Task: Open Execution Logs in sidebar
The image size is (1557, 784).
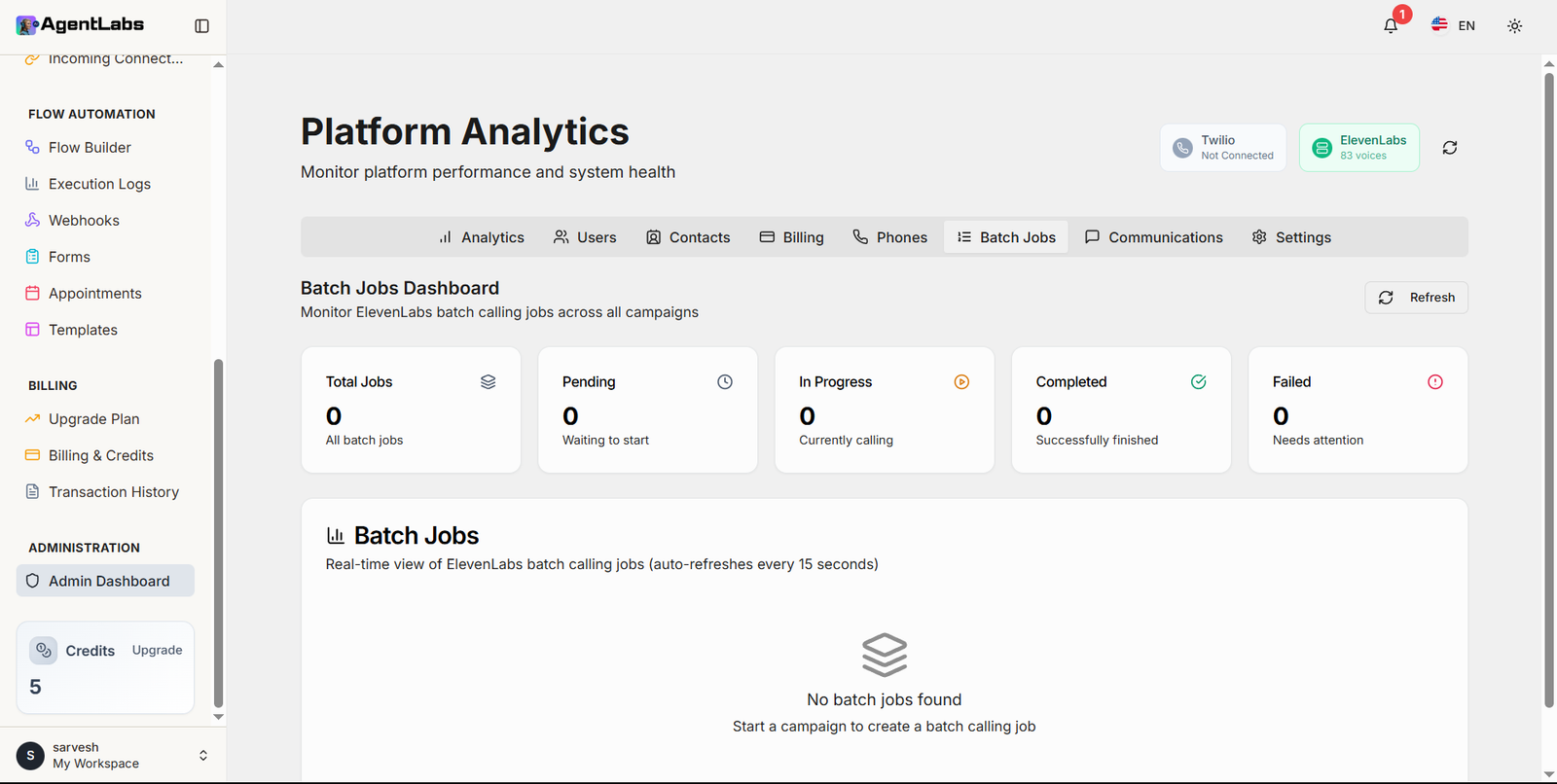Action: [105, 184]
